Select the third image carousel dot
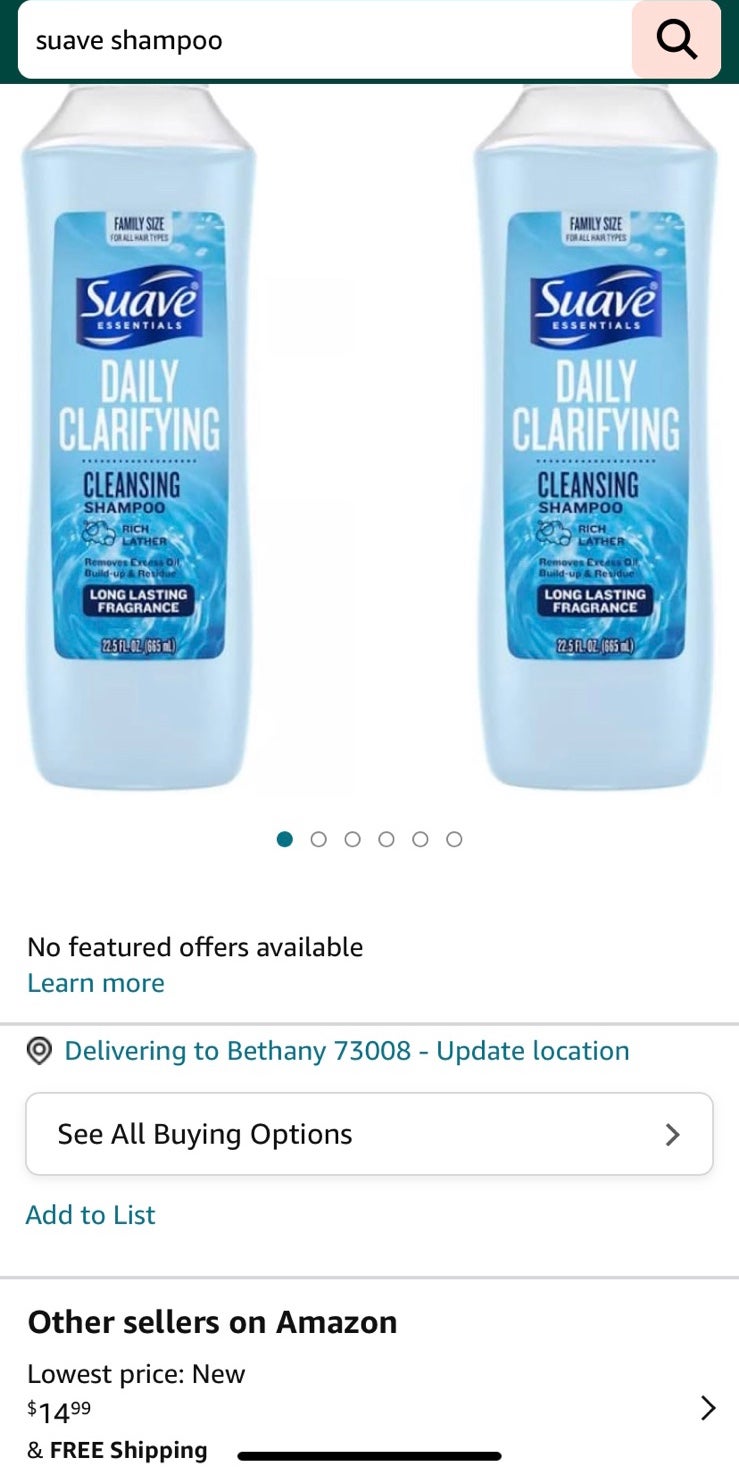Image resolution: width=739 pixels, height=1474 pixels. [352, 839]
